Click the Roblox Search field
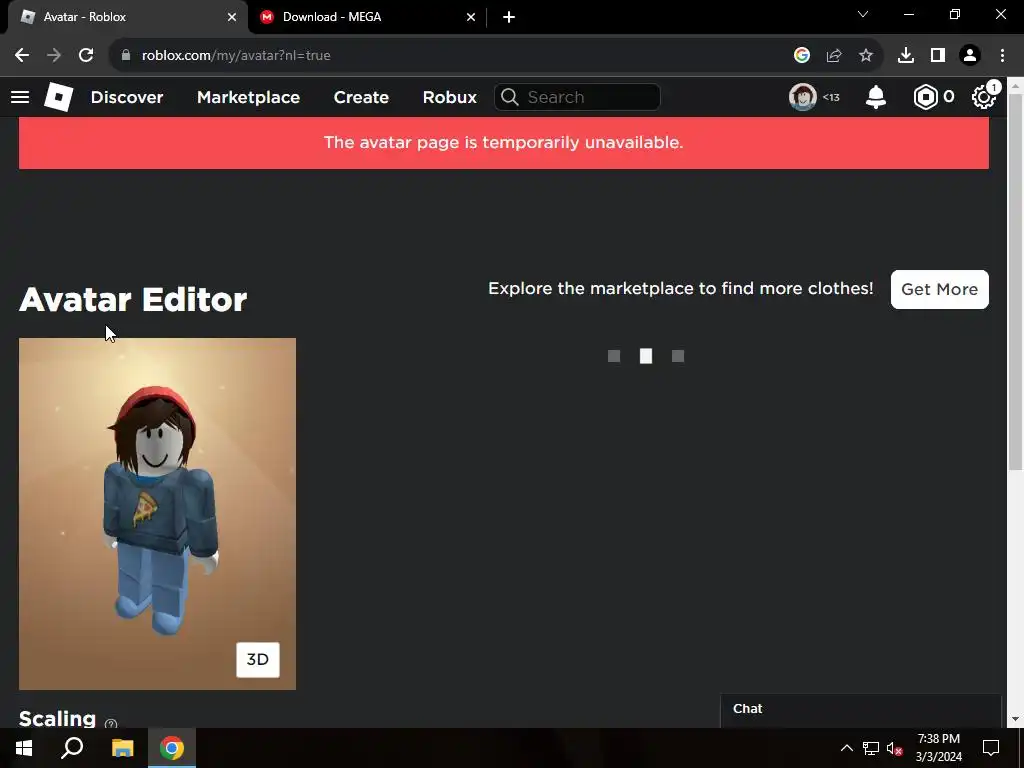 (577, 97)
